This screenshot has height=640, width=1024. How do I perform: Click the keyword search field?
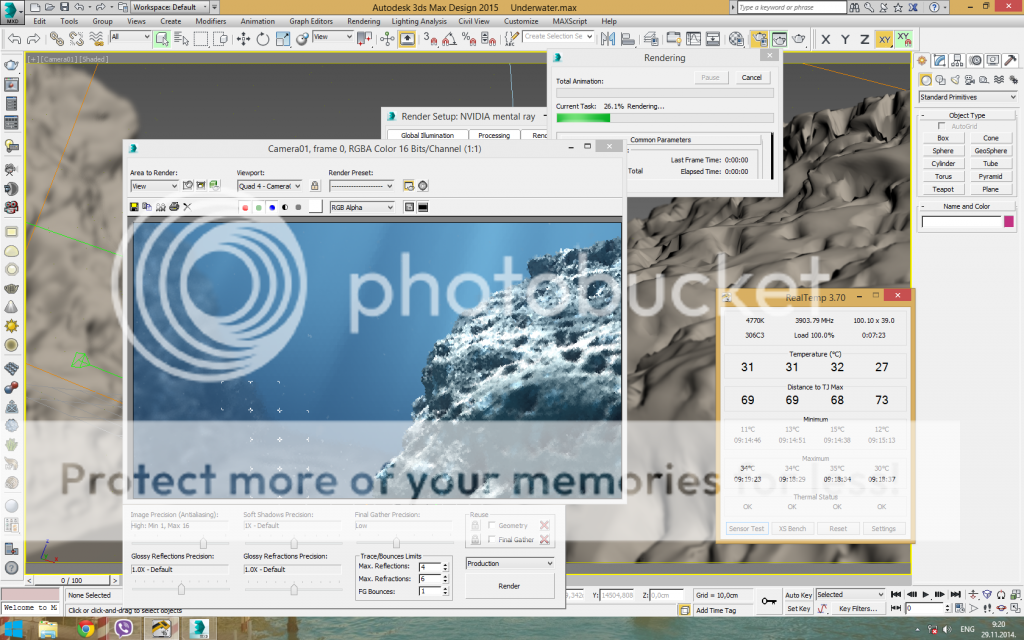click(x=792, y=7)
